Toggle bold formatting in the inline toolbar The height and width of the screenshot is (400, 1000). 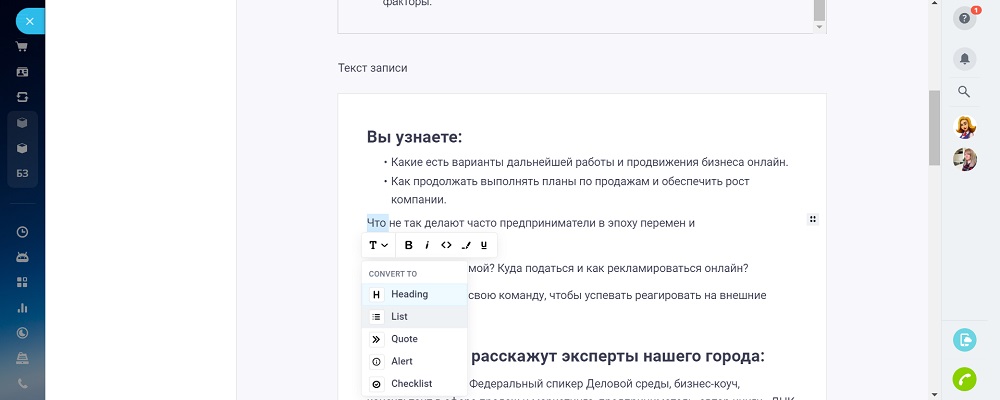(x=408, y=245)
